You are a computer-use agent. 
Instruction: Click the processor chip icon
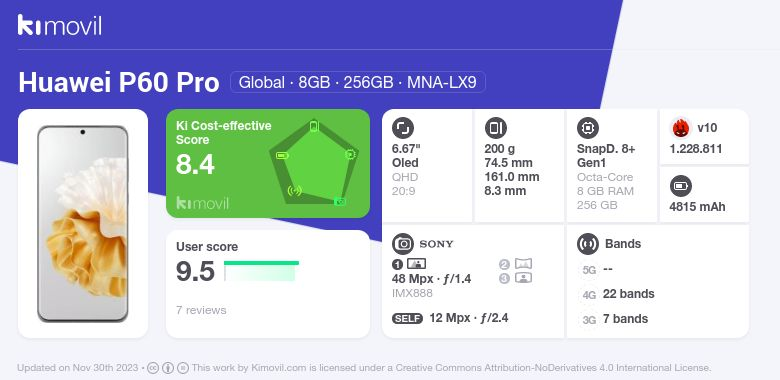point(588,128)
